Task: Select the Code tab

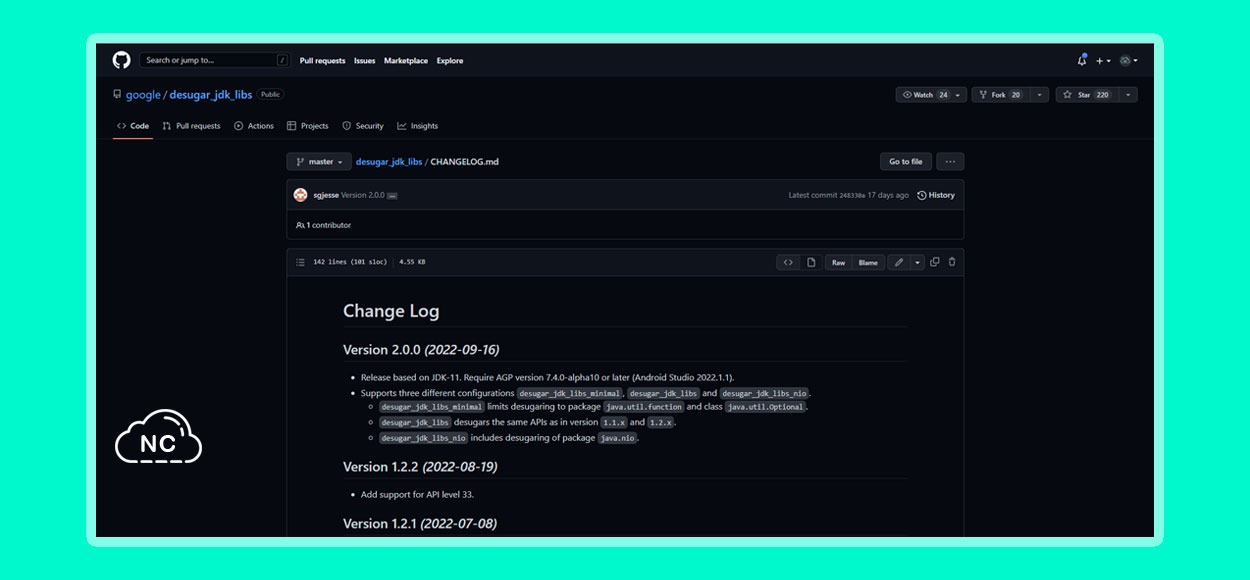Action: click(133, 126)
